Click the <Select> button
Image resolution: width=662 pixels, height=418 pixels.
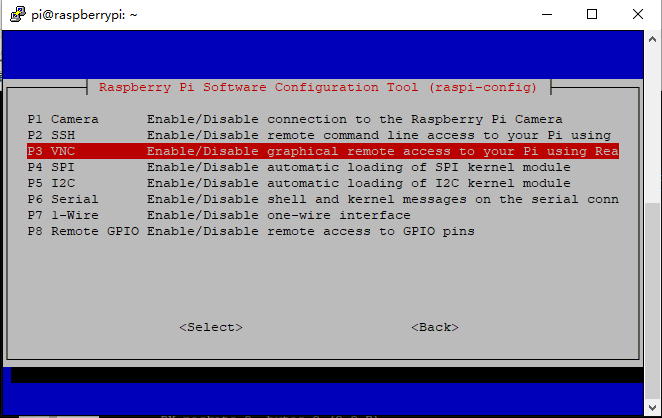click(211, 327)
